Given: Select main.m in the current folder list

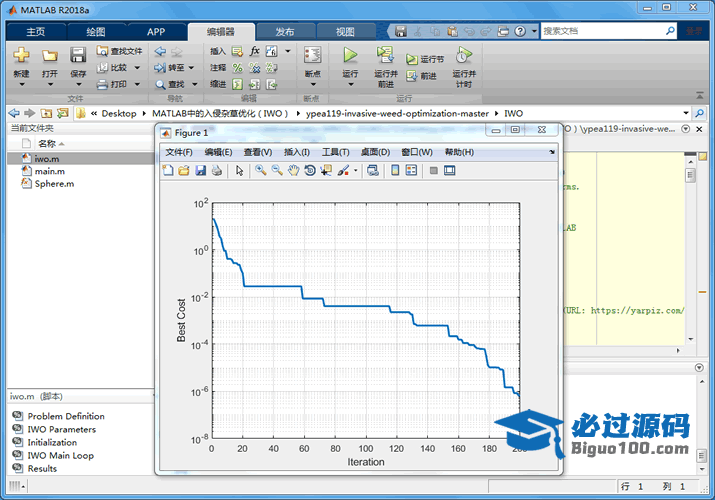Looking at the screenshot, I should point(49,171).
